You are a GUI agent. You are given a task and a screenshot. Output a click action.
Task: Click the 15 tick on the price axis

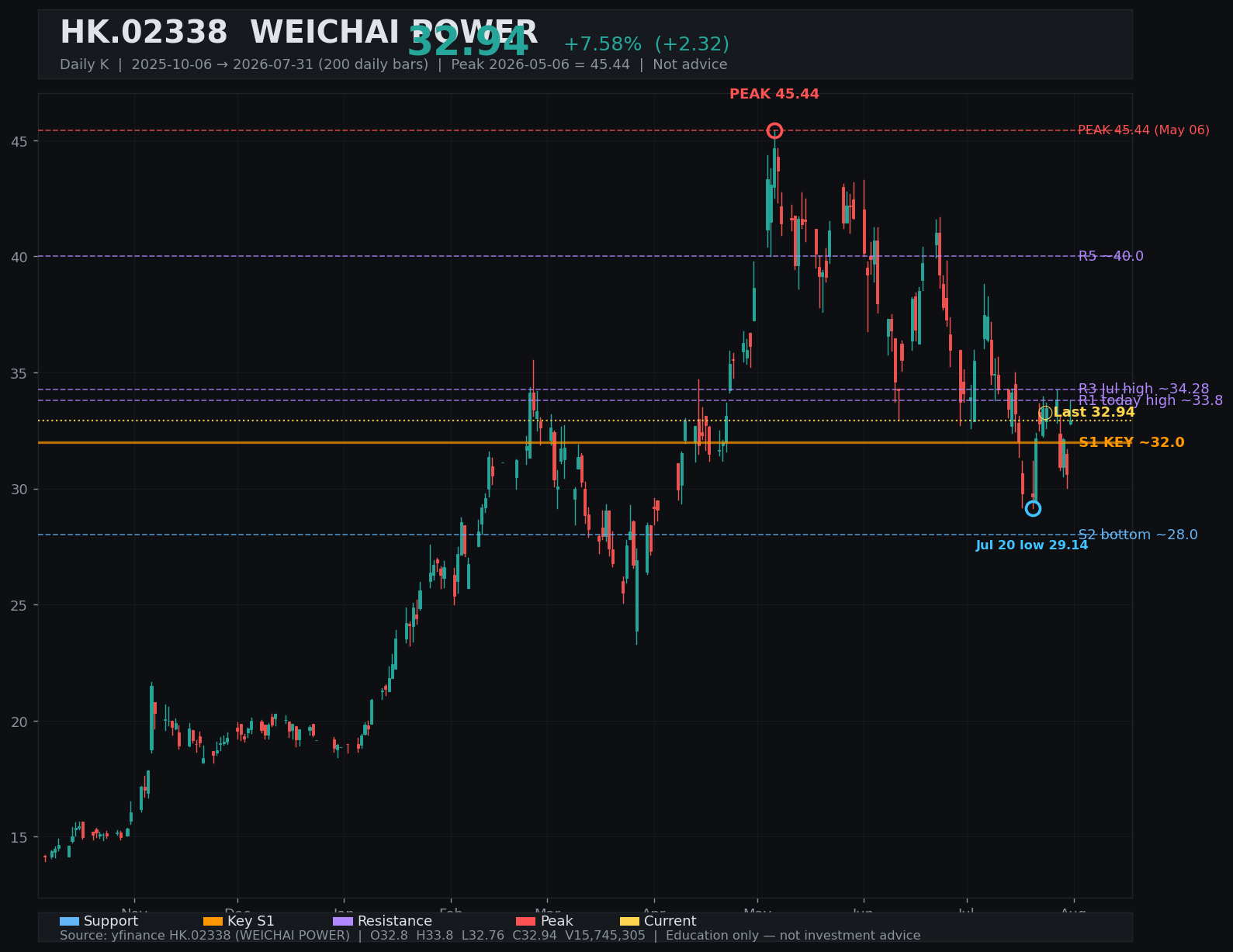click(x=19, y=837)
